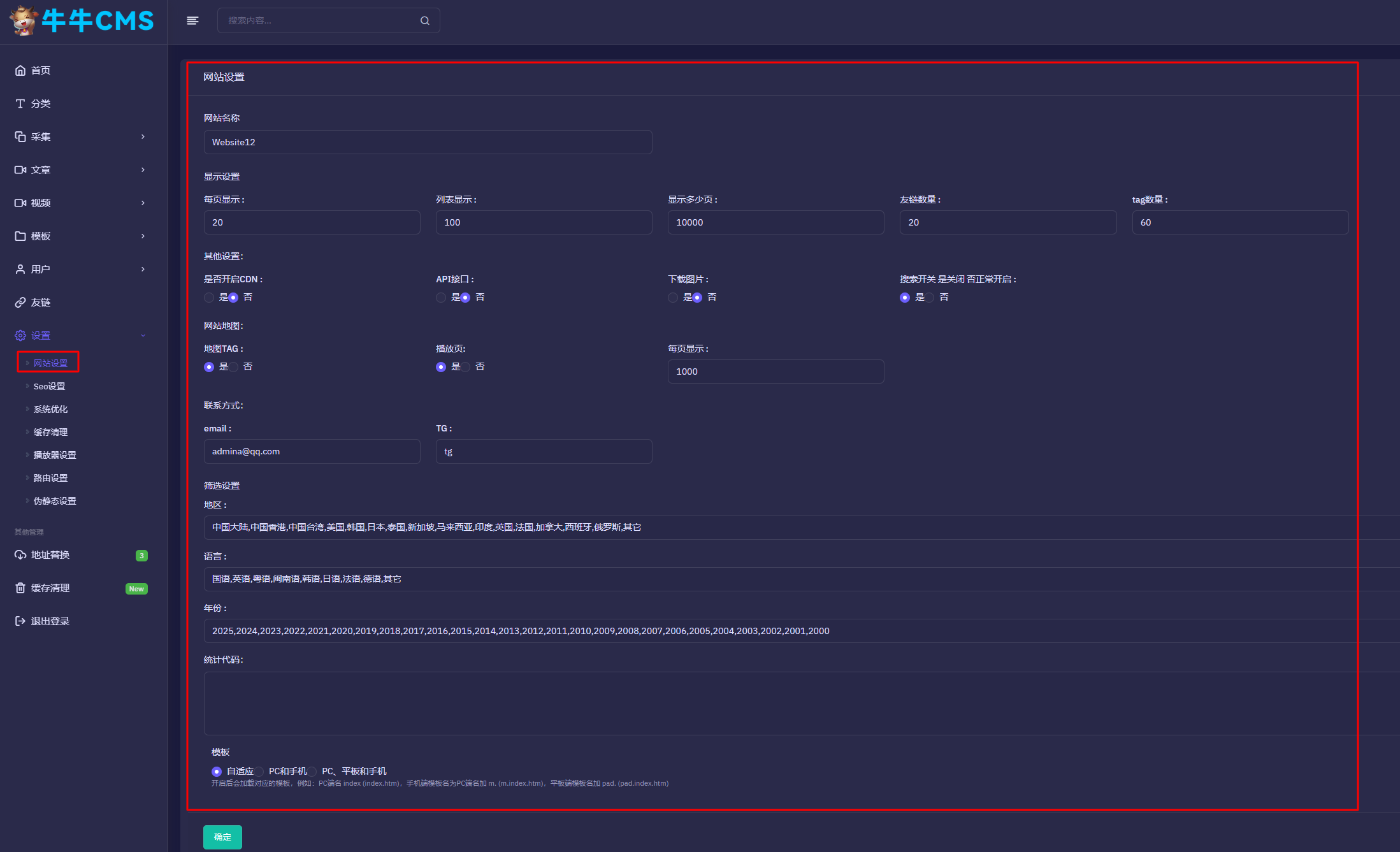This screenshot has width=1400, height=852.
Task: Click the link icon beside 友链
Action: click(x=20, y=302)
